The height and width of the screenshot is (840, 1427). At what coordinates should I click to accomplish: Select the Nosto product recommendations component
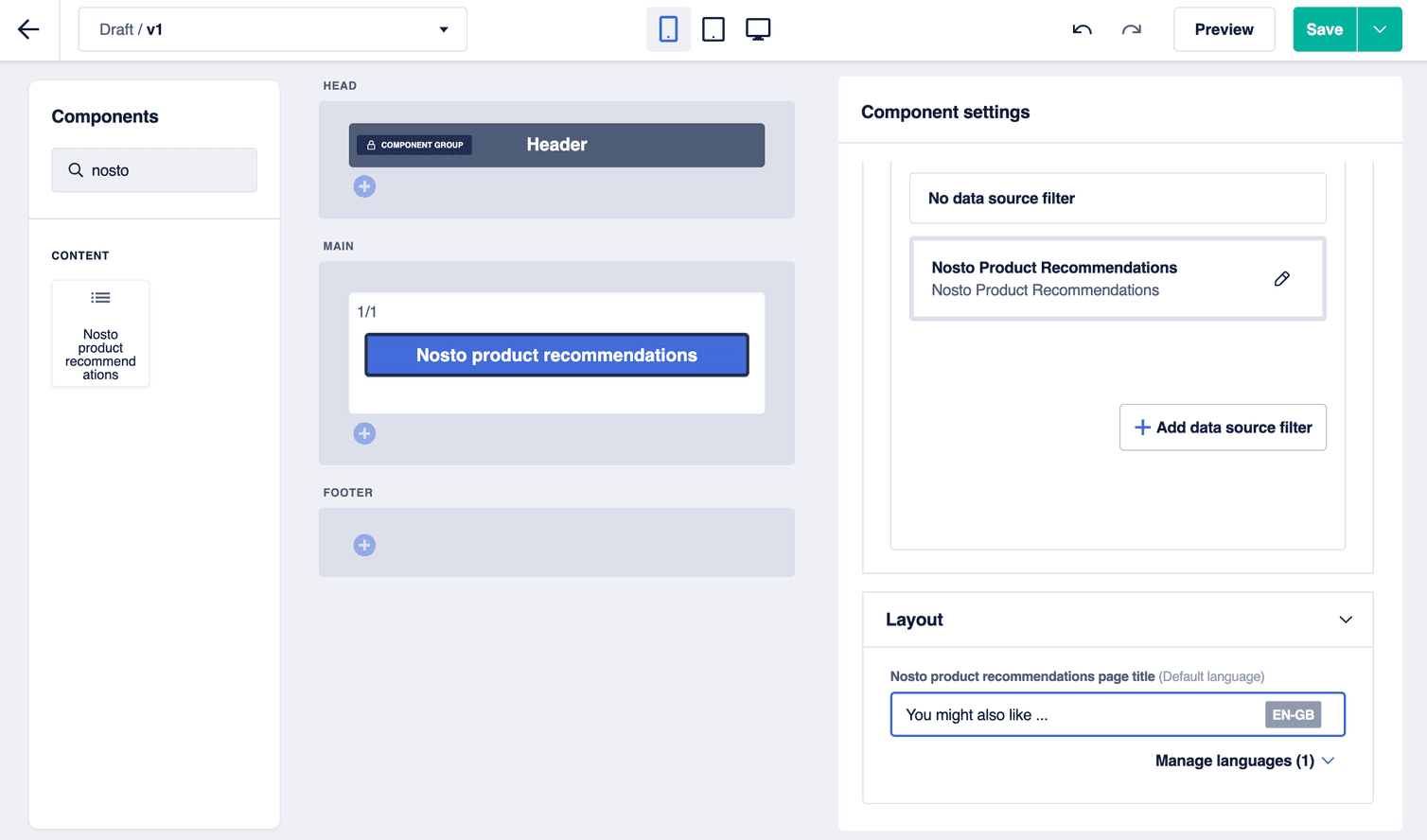[556, 355]
